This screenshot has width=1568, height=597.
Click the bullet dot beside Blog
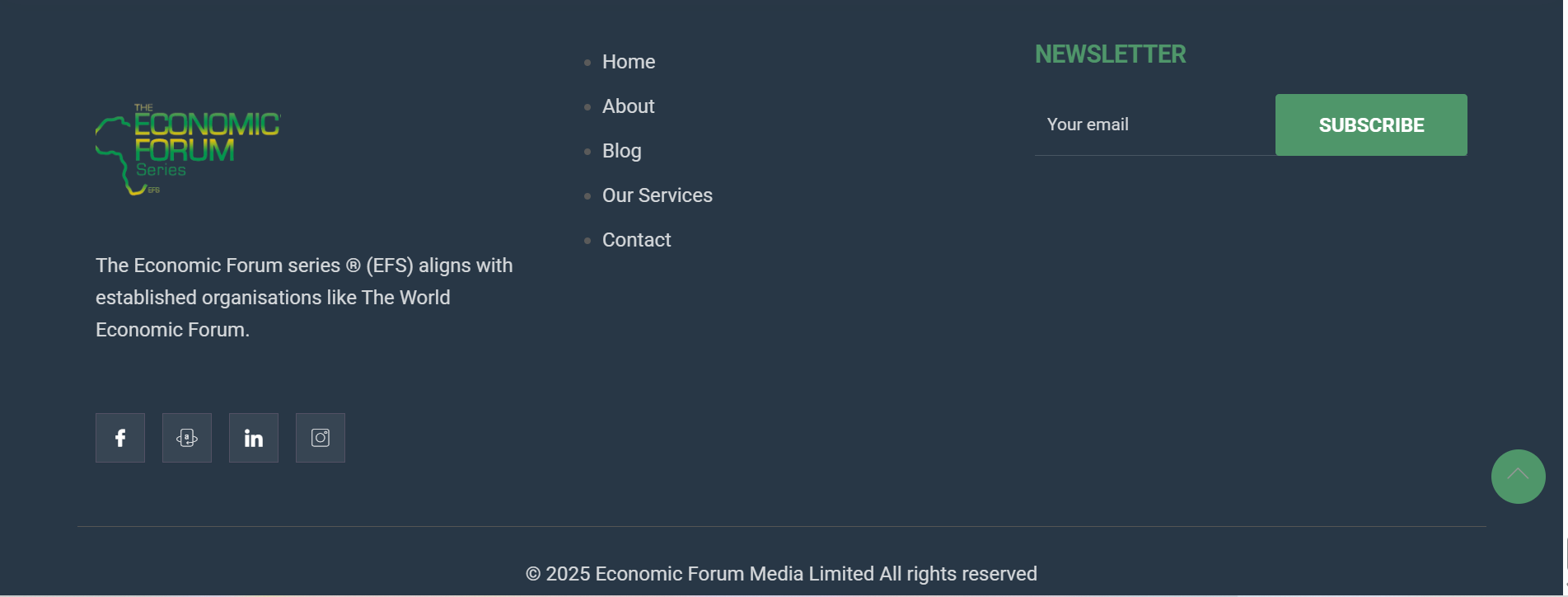coord(587,152)
